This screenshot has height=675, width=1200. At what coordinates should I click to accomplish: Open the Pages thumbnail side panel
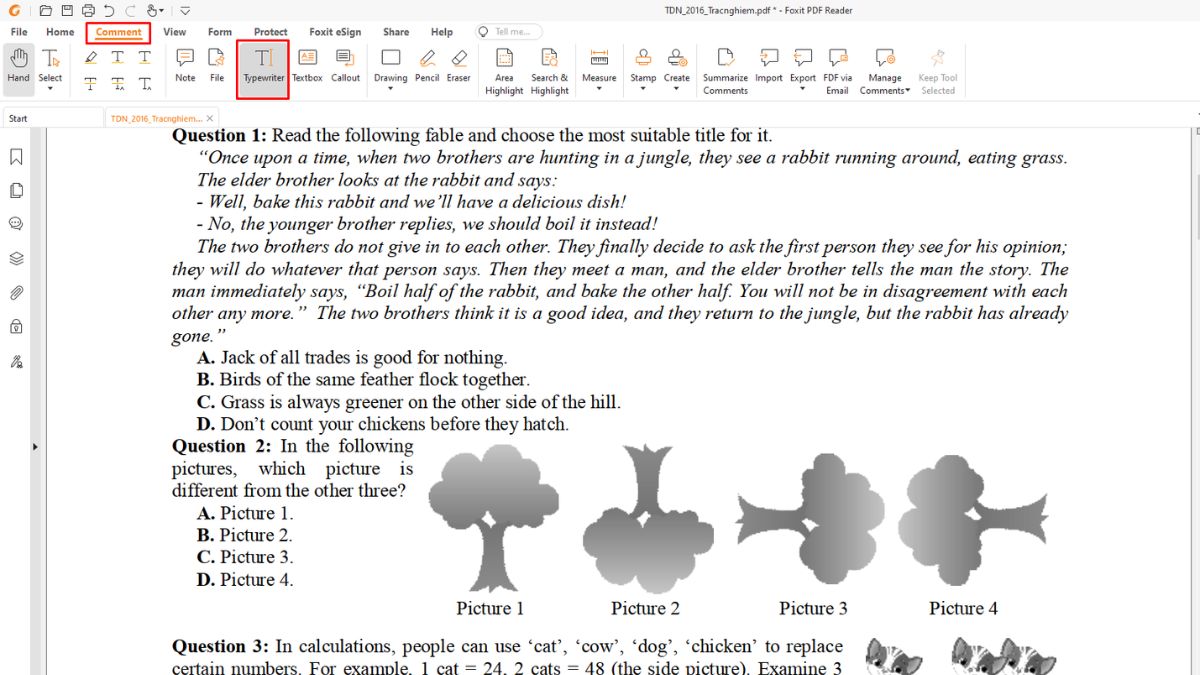tap(16, 191)
